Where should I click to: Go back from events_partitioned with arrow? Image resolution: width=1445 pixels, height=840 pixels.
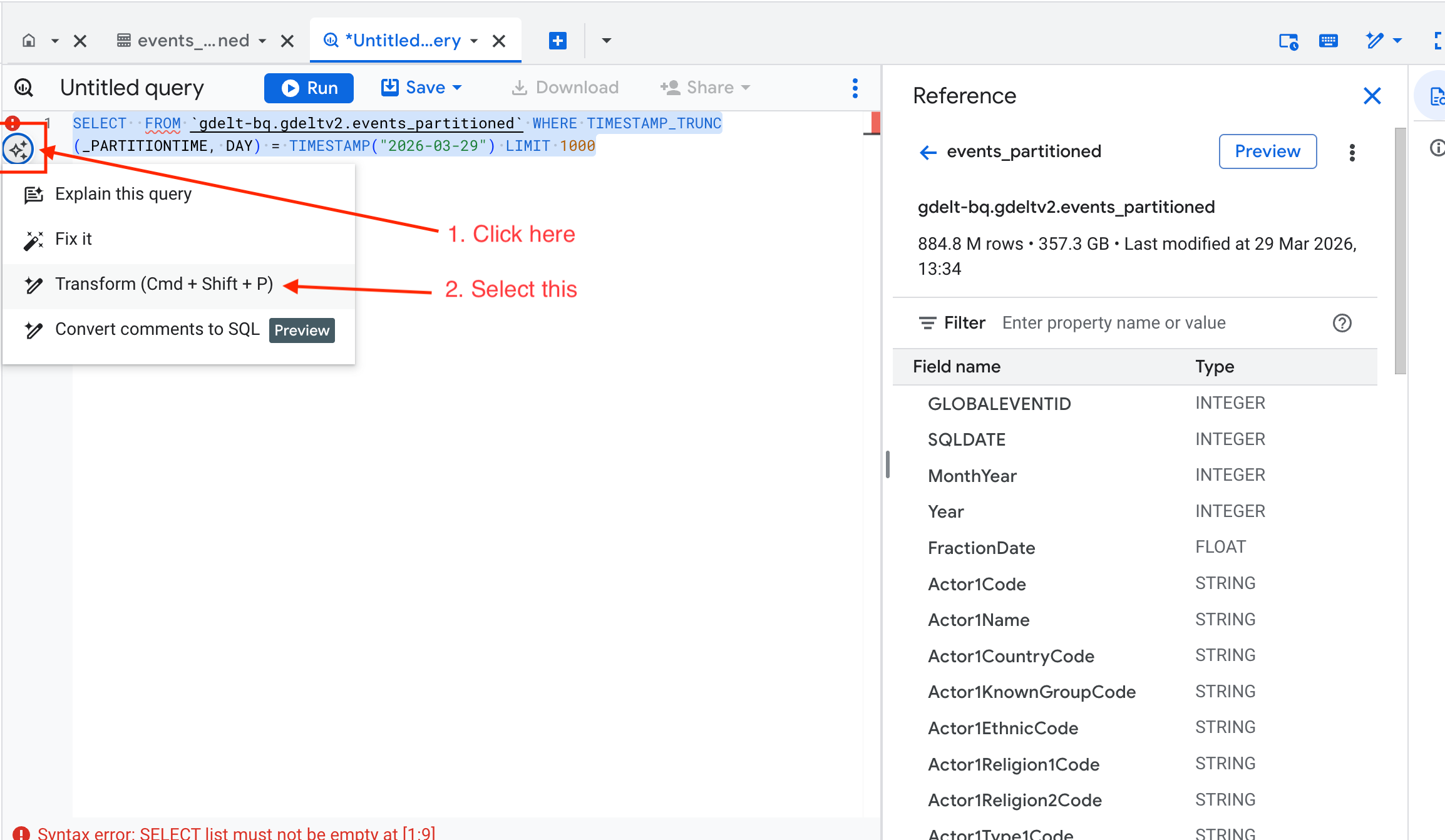click(x=928, y=152)
